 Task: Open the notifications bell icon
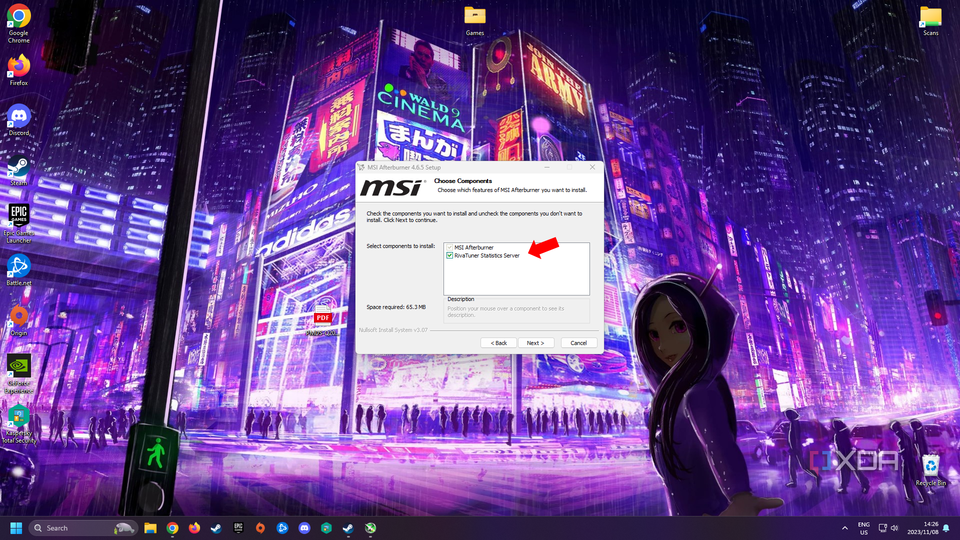click(947, 528)
